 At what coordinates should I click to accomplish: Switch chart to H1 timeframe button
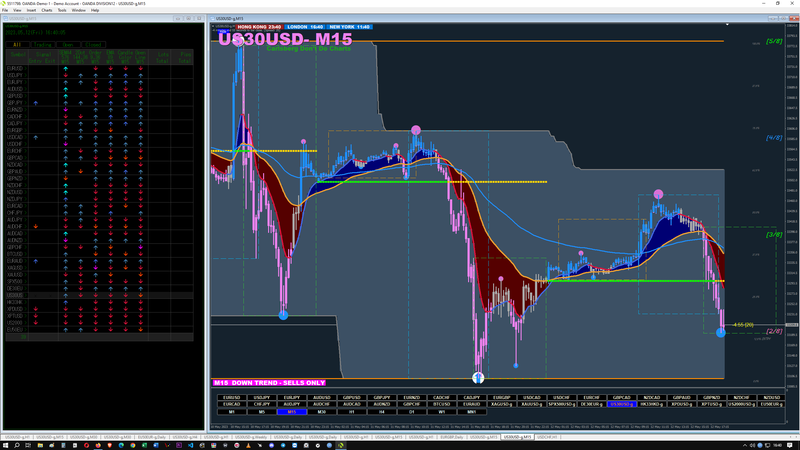click(x=352, y=412)
